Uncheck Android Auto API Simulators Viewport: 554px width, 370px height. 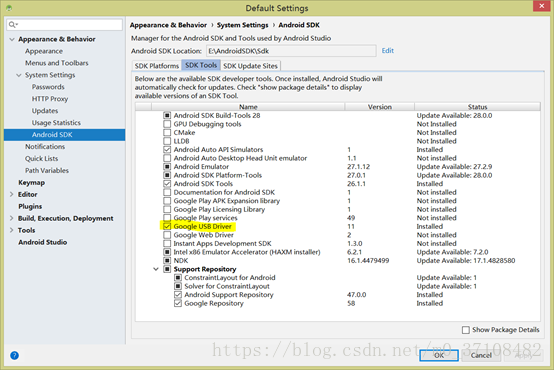pyautogui.click(x=167, y=149)
